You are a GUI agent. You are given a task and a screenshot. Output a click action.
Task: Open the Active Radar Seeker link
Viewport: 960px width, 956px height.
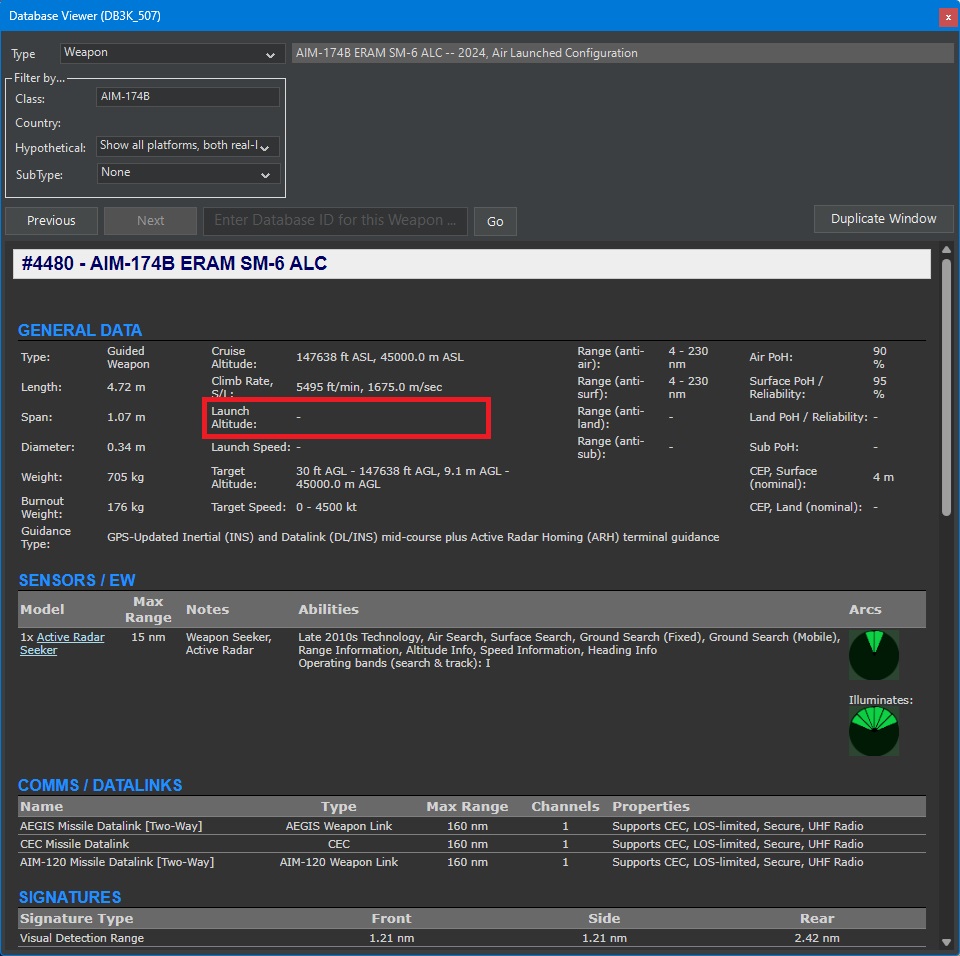click(x=62, y=644)
